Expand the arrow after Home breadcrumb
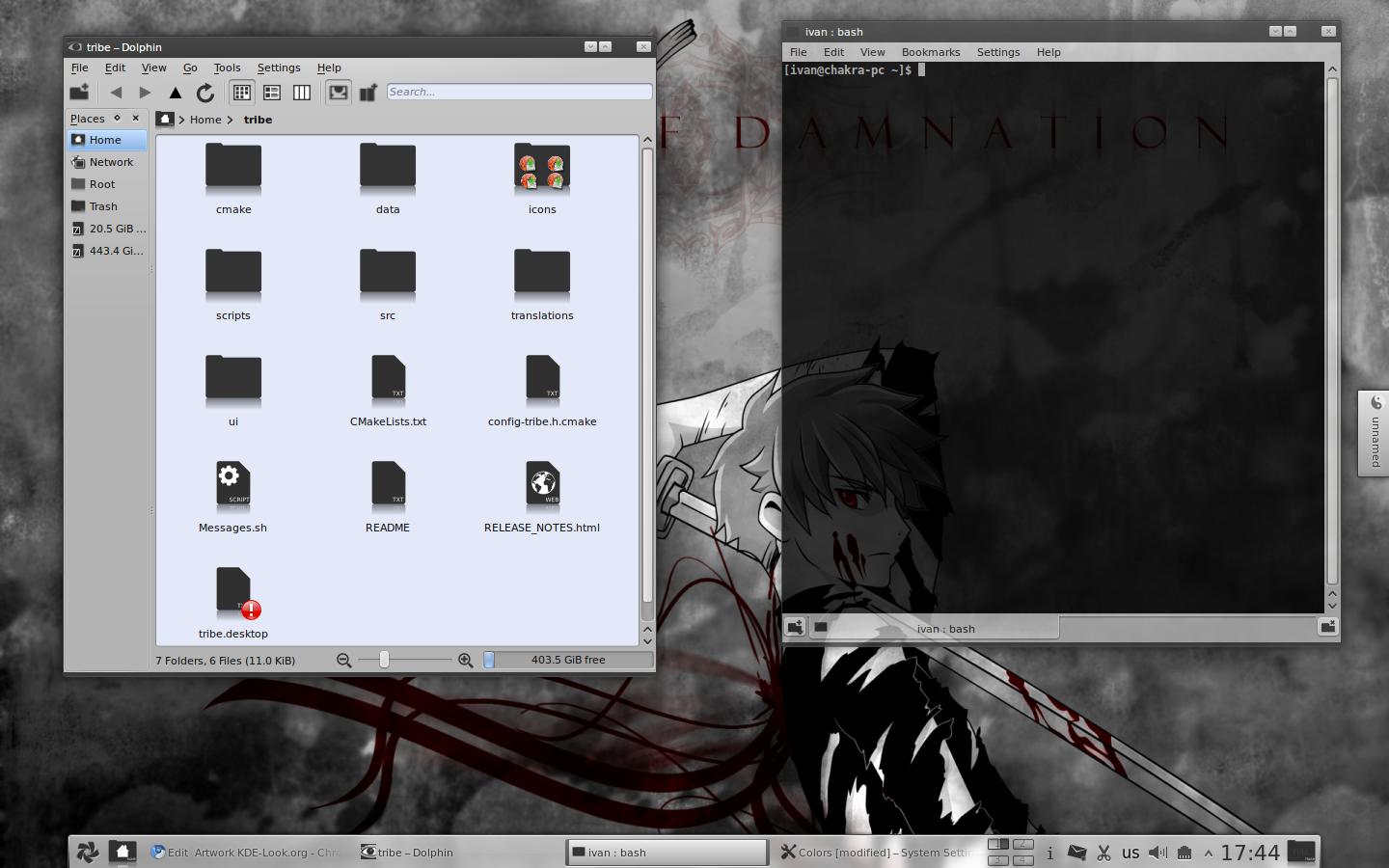 coord(231,120)
